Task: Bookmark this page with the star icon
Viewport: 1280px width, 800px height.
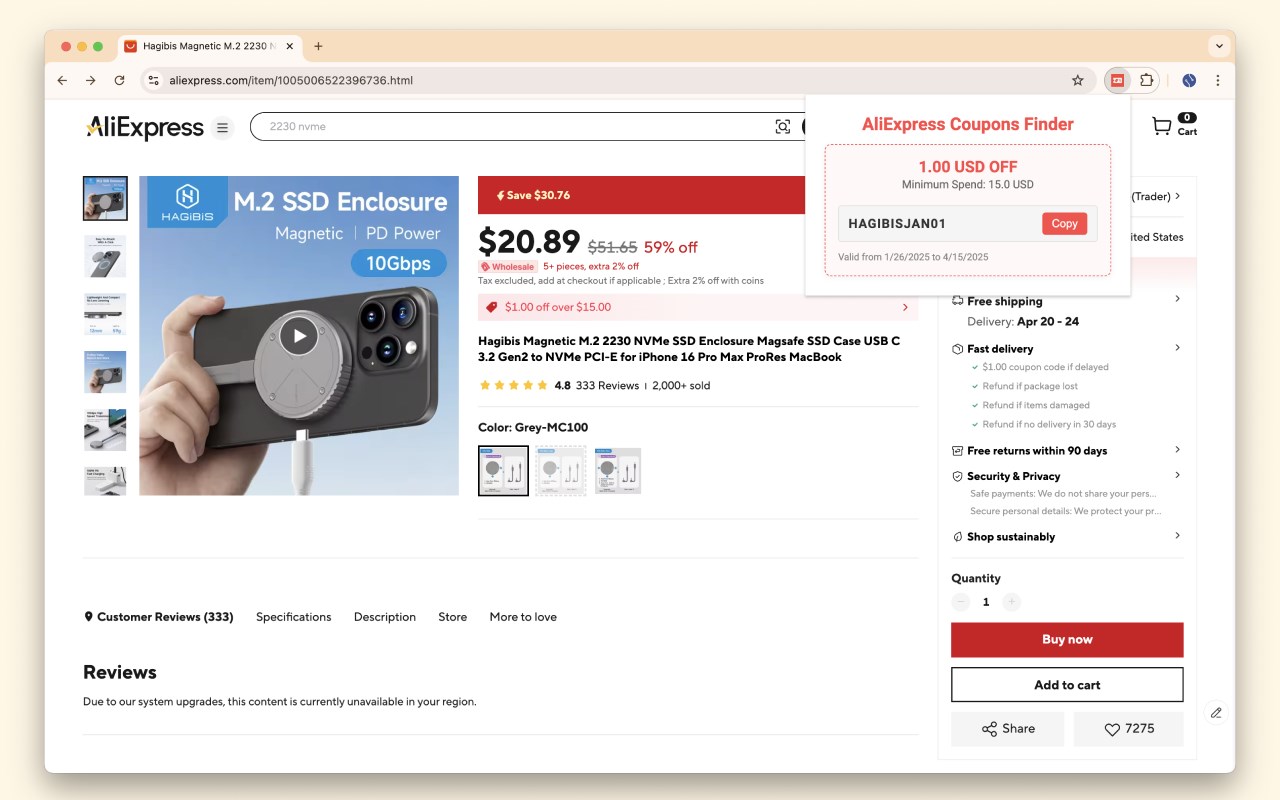Action: [x=1077, y=80]
